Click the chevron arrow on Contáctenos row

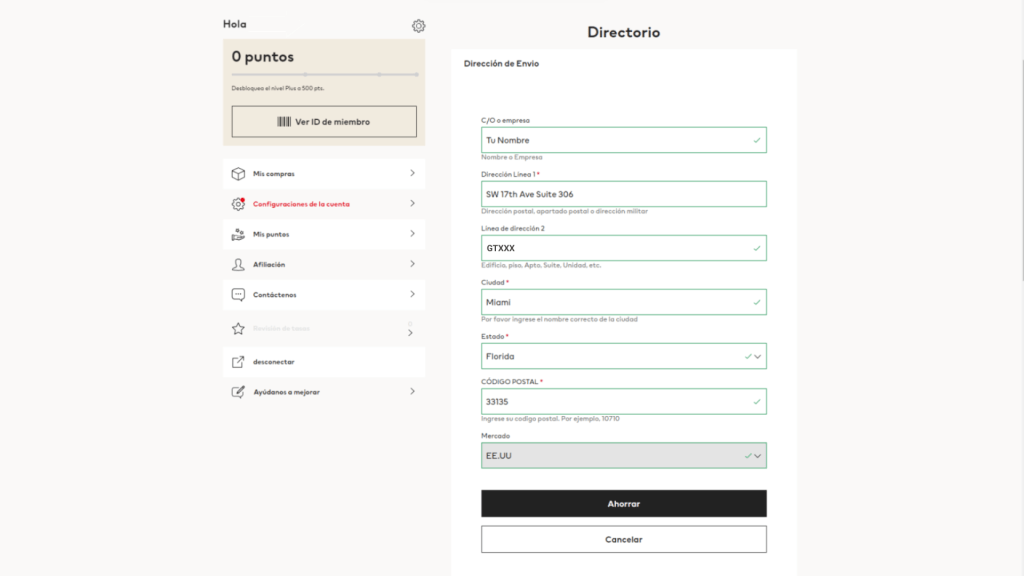[412, 294]
